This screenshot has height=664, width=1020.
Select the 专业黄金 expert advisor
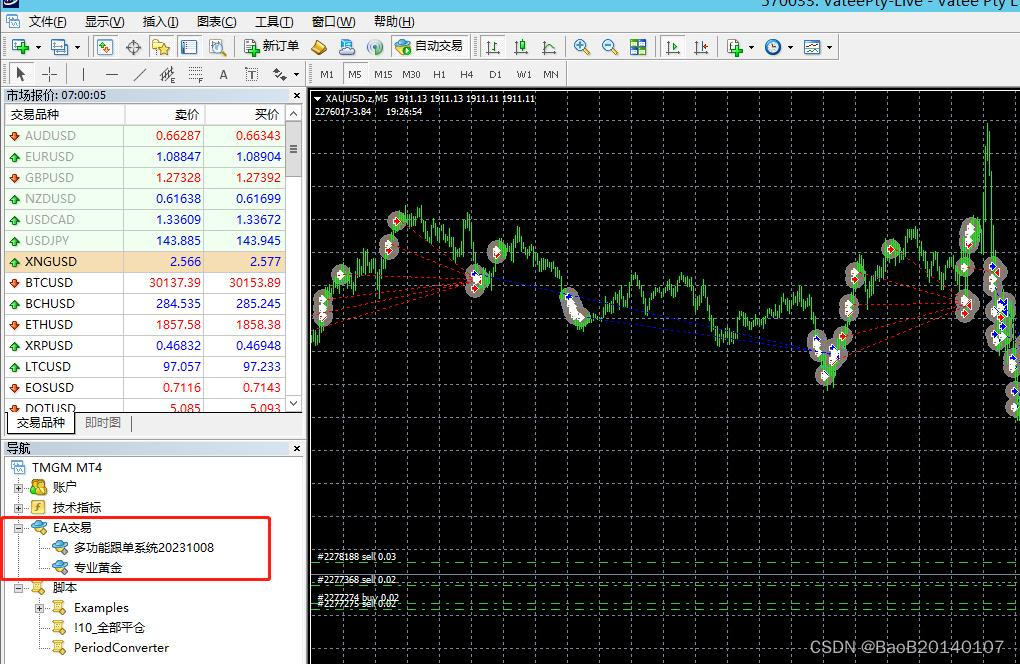coord(98,568)
